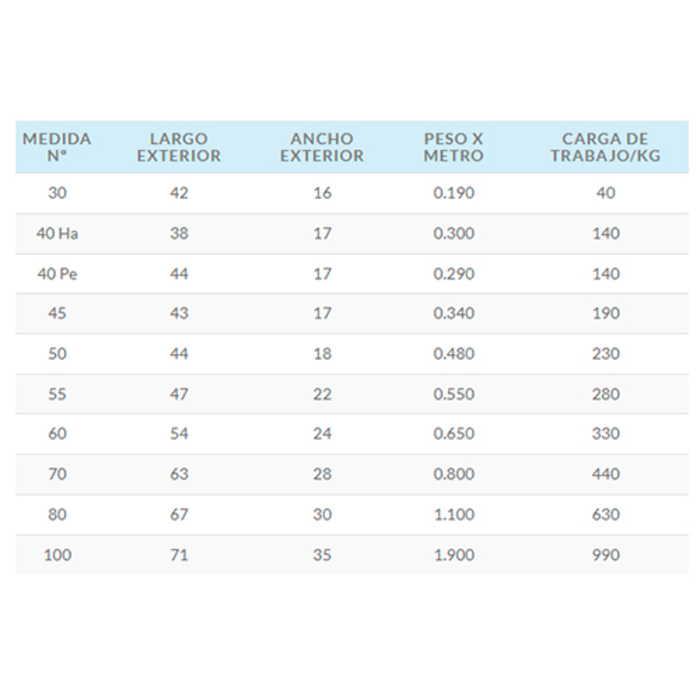Click the MEDIDA N° column header
Viewport: 700px width, 700px height.
coord(57,147)
